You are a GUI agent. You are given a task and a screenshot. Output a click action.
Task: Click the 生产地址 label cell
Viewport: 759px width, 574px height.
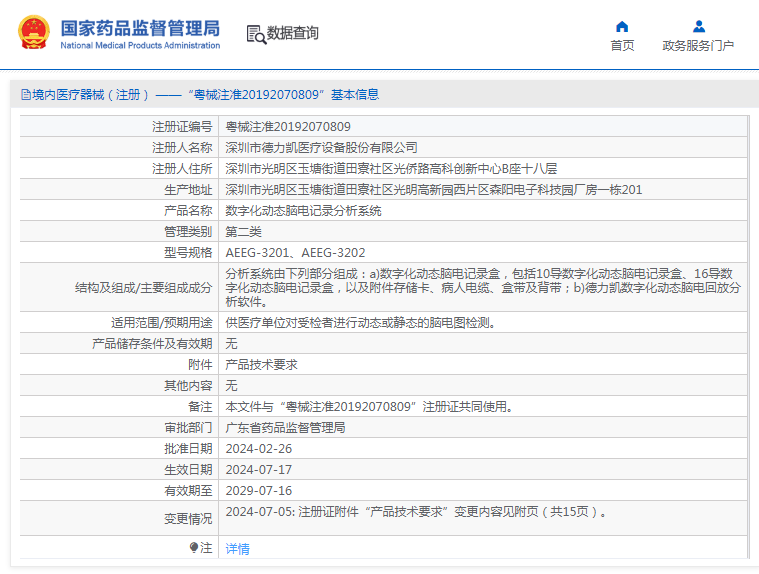point(119,190)
